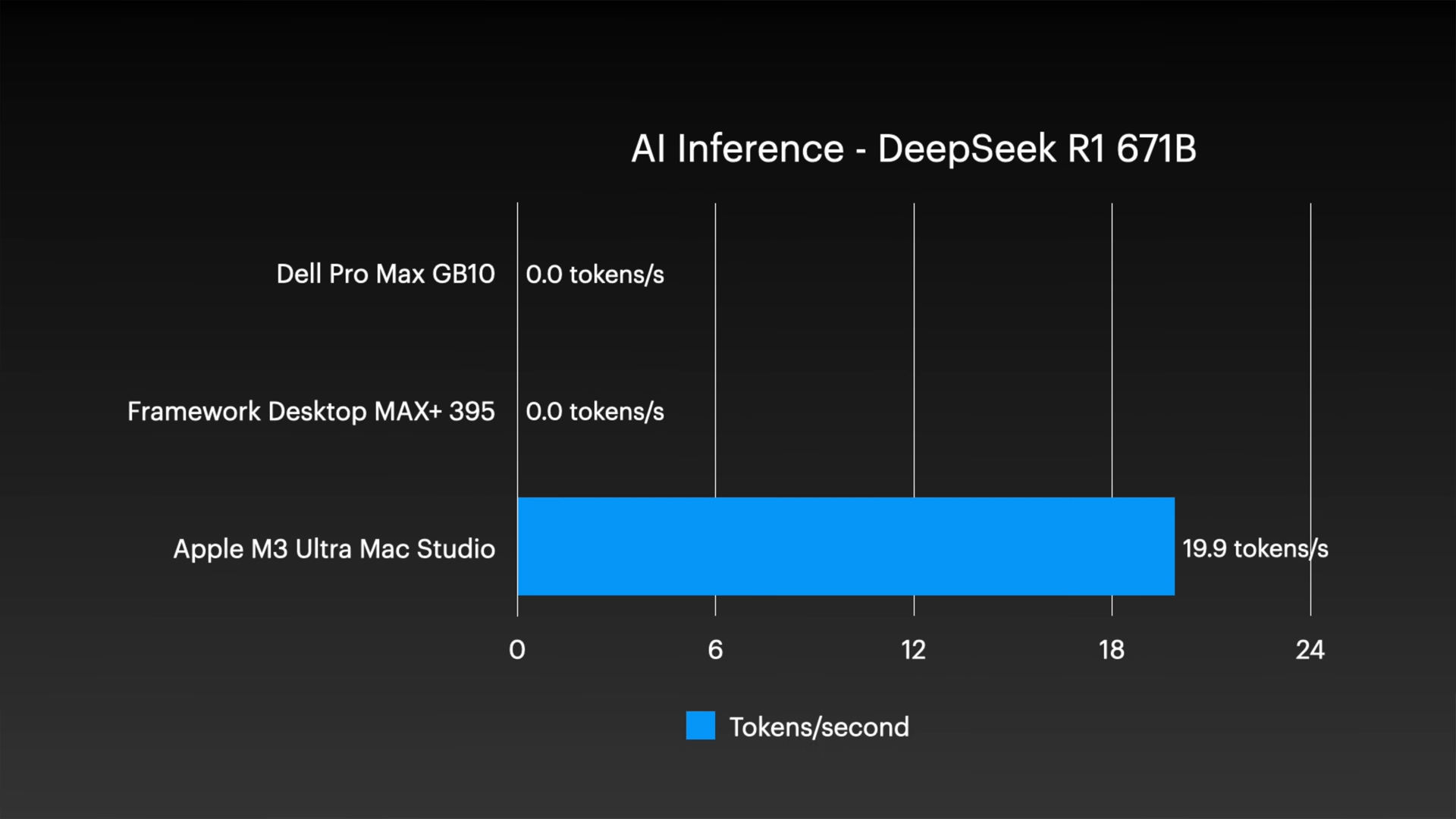Image resolution: width=1456 pixels, height=819 pixels.
Task: Click the axis tick label 0
Action: (517, 650)
